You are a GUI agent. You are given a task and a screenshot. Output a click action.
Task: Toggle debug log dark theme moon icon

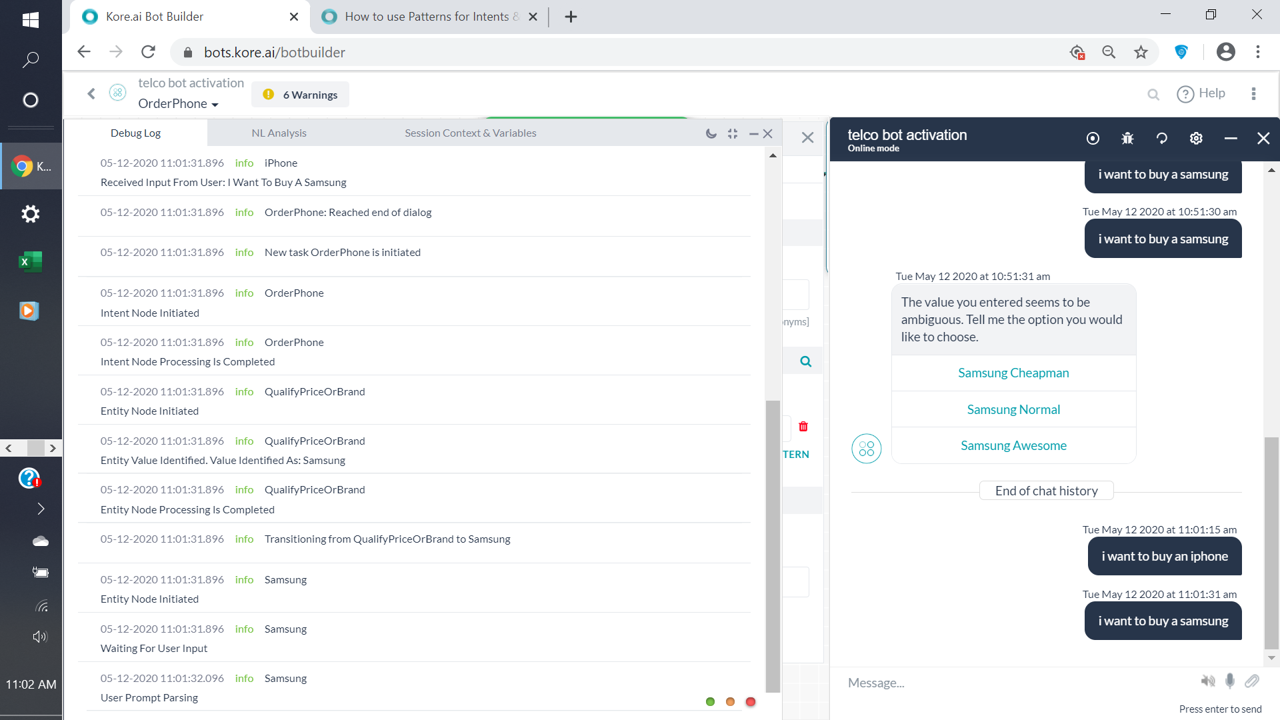pyautogui.click(x=711, y=133)
